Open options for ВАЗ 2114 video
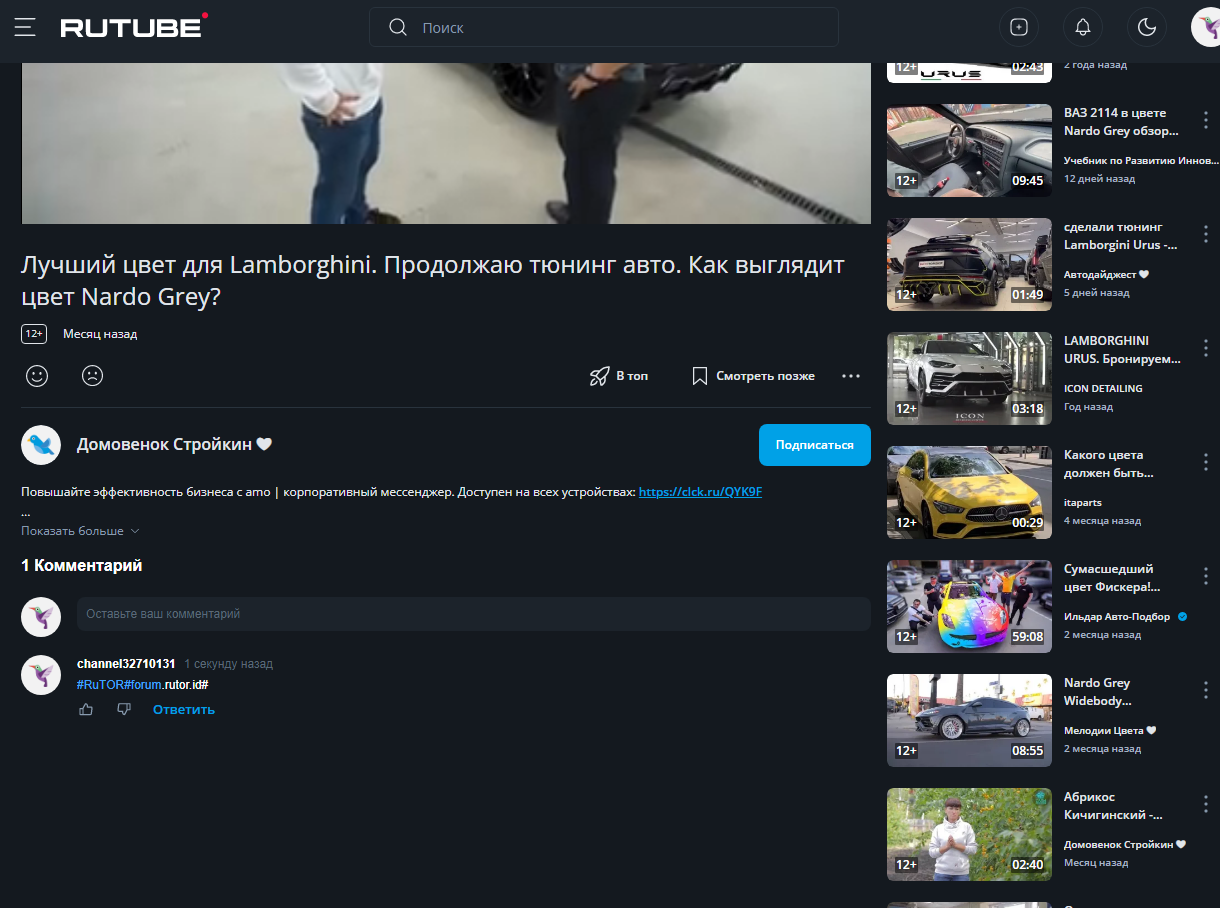 click(1206, 120)
